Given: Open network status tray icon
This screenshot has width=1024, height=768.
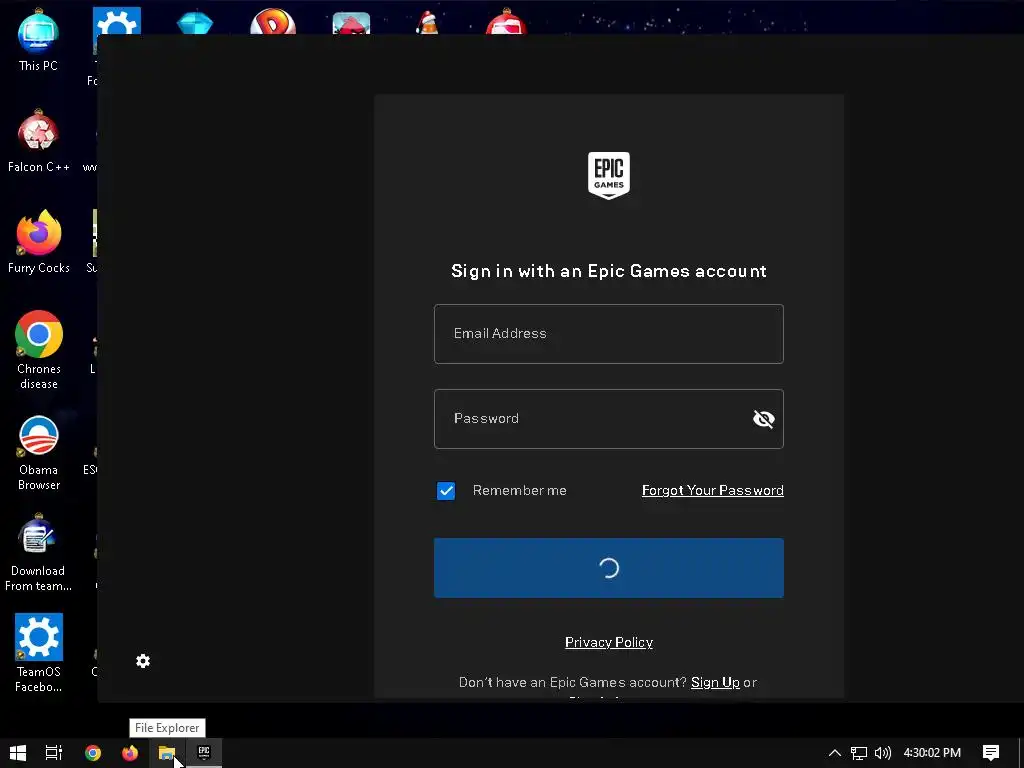Looking at the screenshot, I should pos(859,753).
